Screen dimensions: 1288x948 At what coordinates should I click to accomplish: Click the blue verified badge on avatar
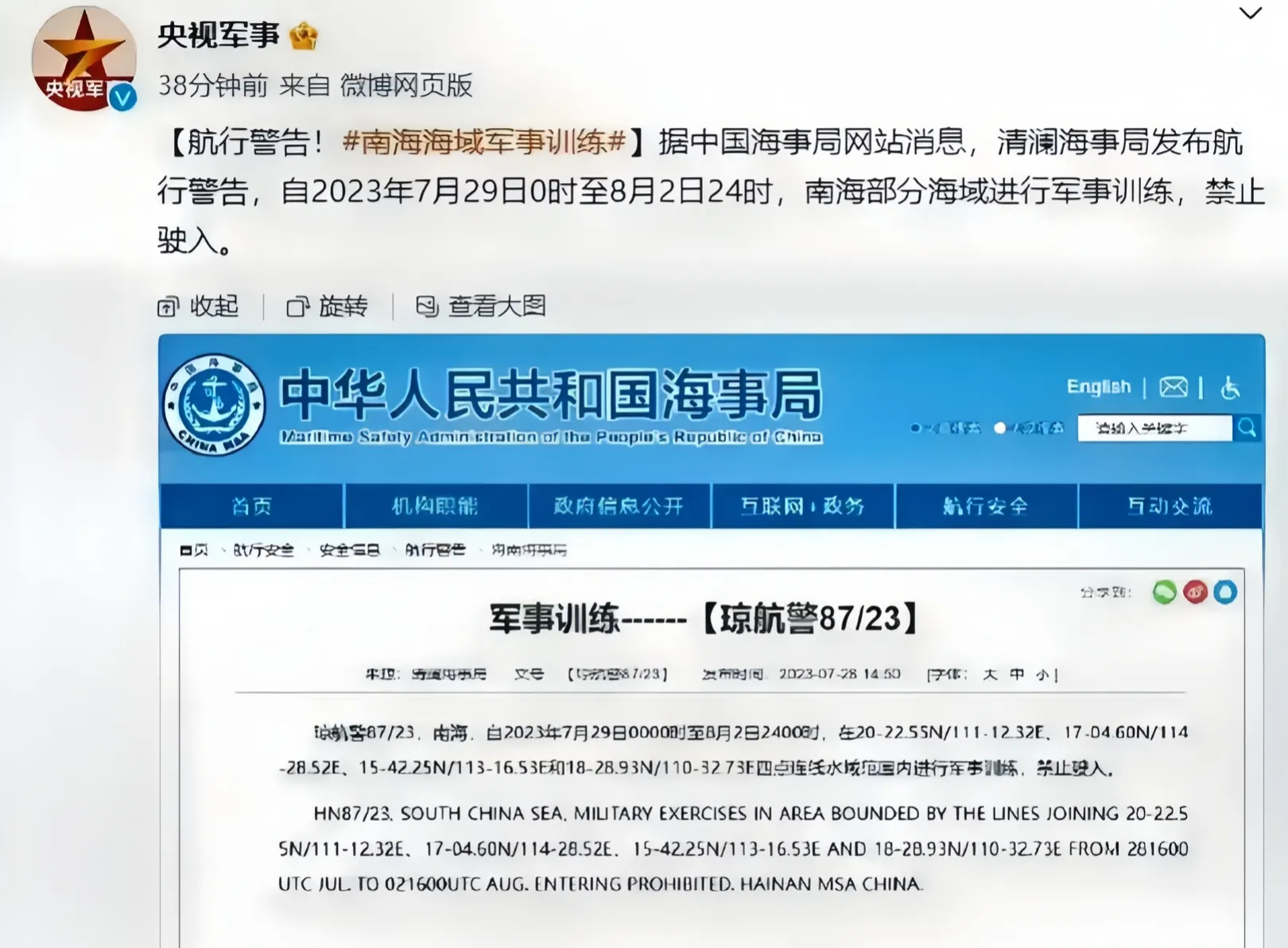click(122, 97)
